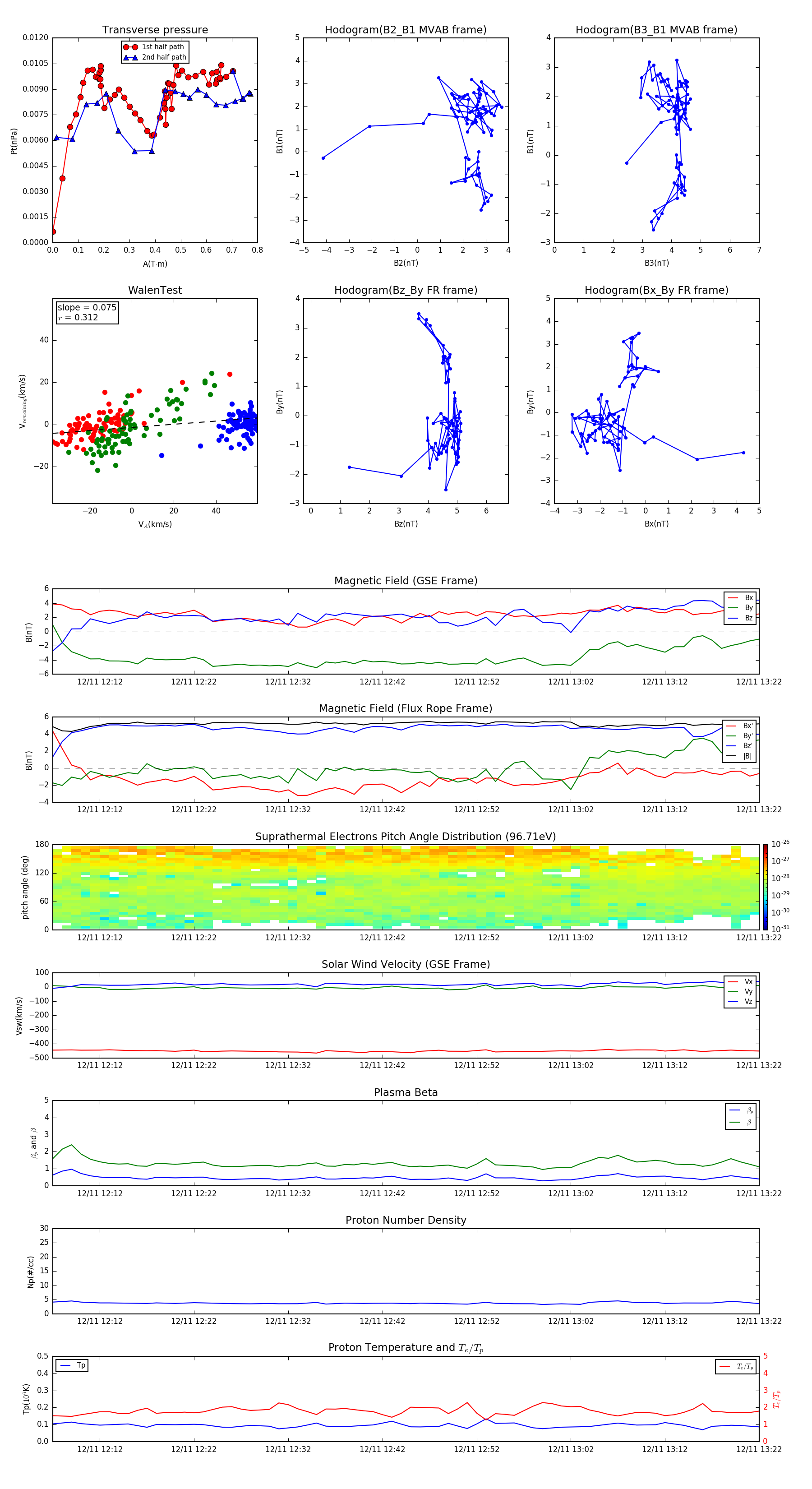The height and width of the screenshot is (1489, 812).
Task: Click the 'r = 0.312' annotation
Action: (78, 317)
